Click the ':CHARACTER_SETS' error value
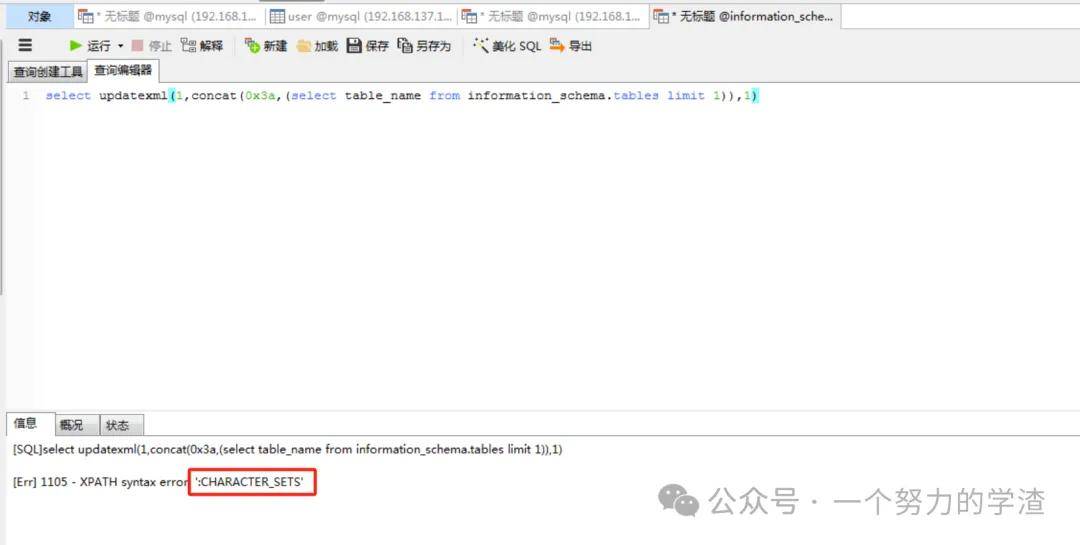Screen dimensions: 1080x545 tap(249, 482)
